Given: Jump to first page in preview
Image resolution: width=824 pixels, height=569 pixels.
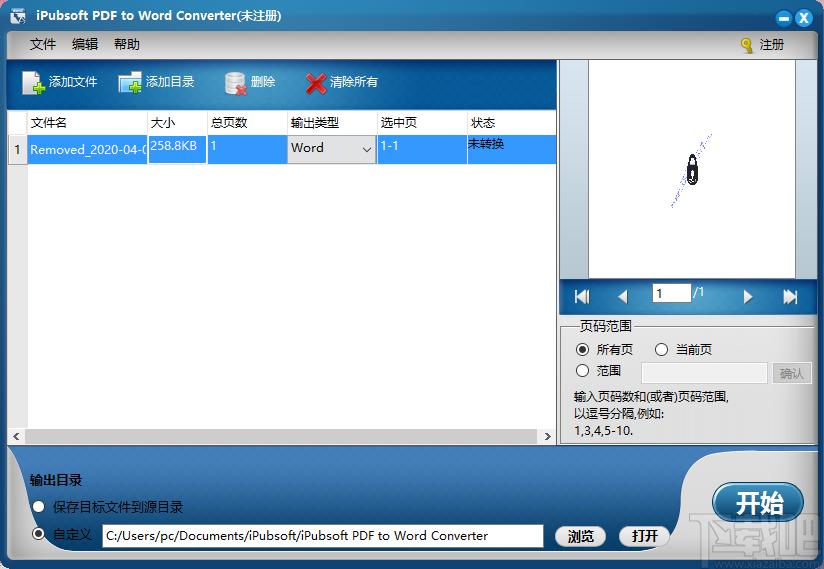Looking at the screenshot, I should pyautogui.click(x=582, y=297).
